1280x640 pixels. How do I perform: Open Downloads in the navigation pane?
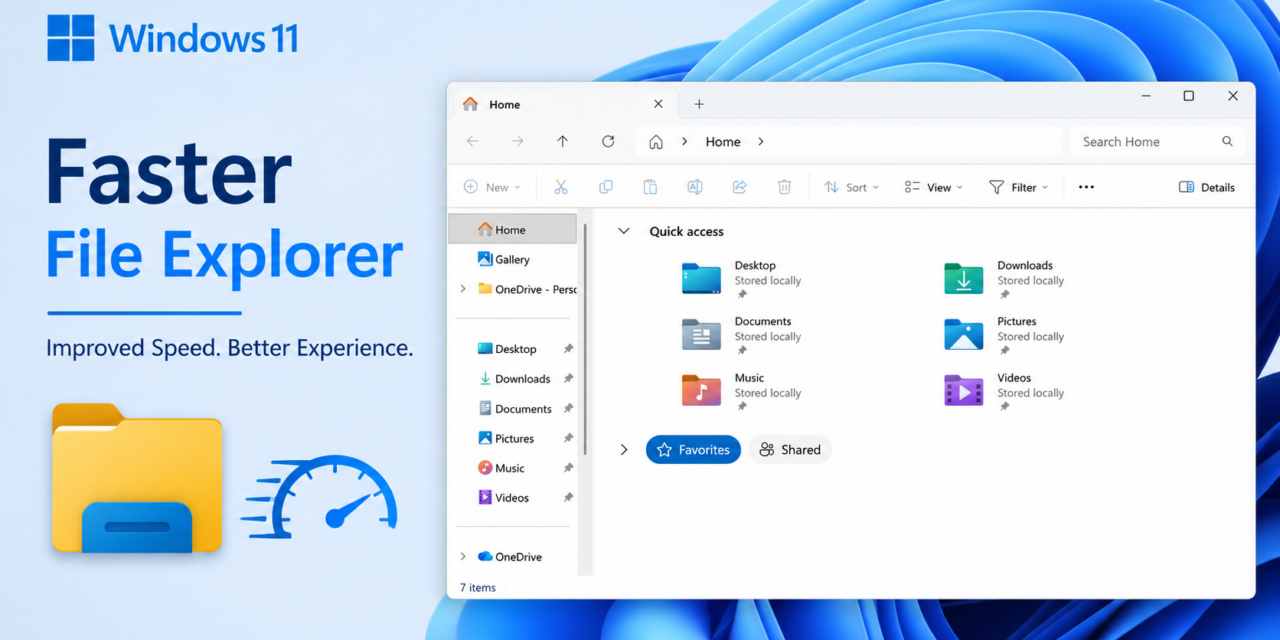point(516,379)
